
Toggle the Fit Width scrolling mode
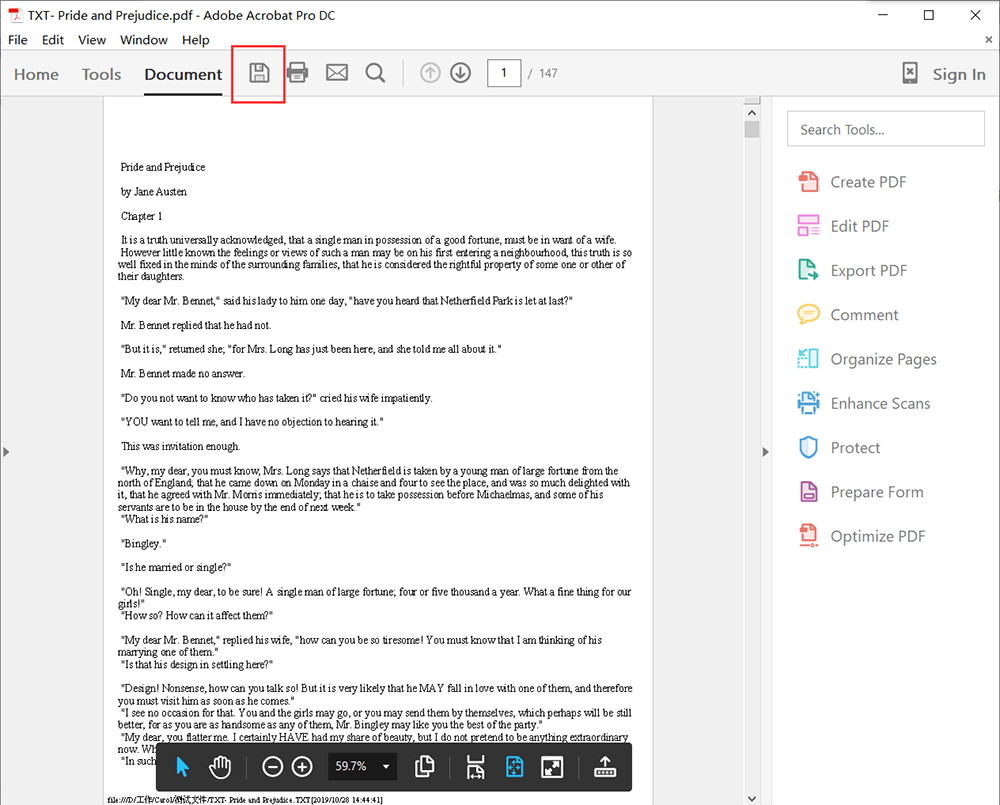coord(476,767)
